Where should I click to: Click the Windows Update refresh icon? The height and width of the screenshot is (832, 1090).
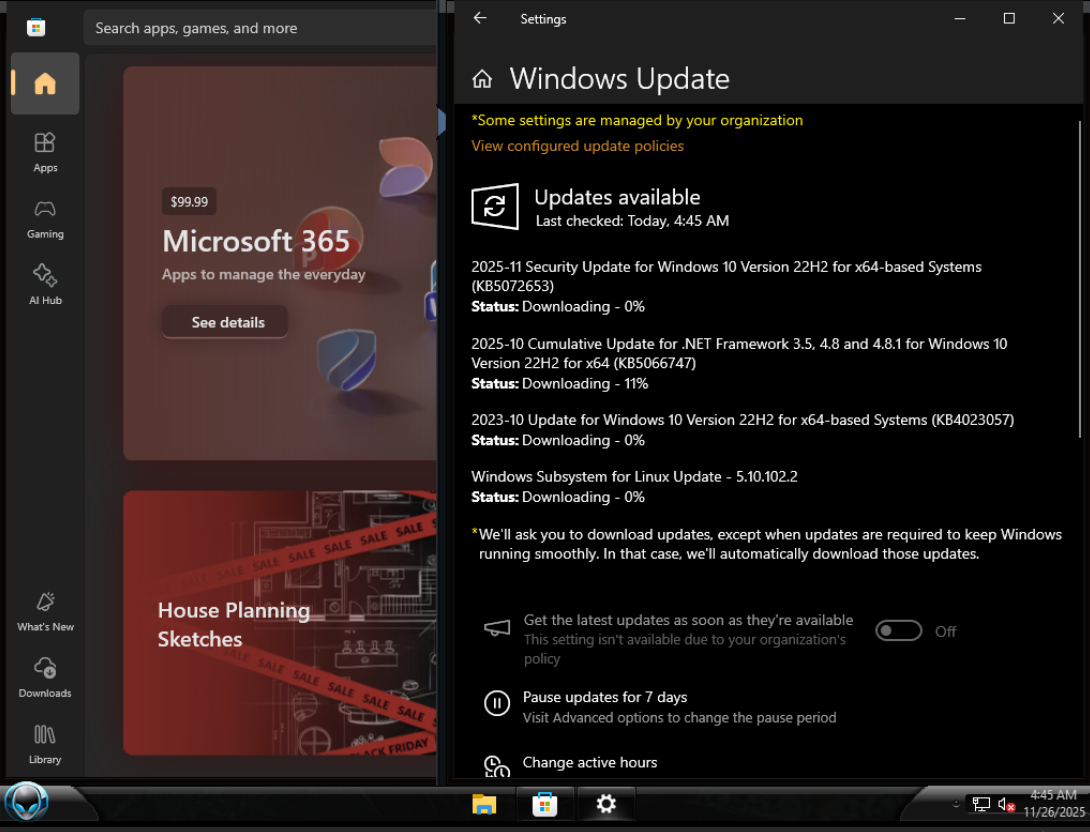[x=495, y=207]
